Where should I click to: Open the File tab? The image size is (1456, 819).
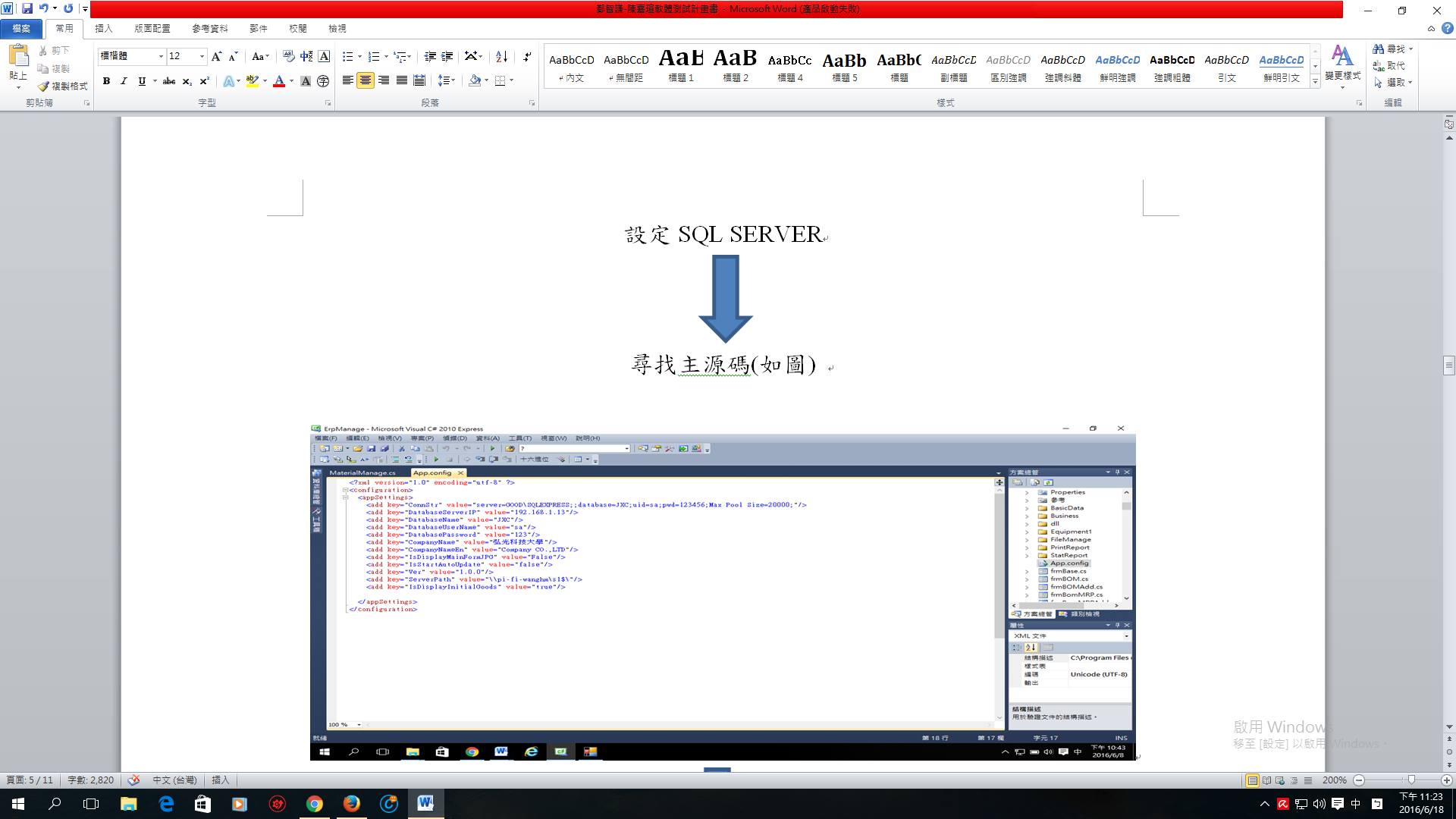click(x=21, y=28)
